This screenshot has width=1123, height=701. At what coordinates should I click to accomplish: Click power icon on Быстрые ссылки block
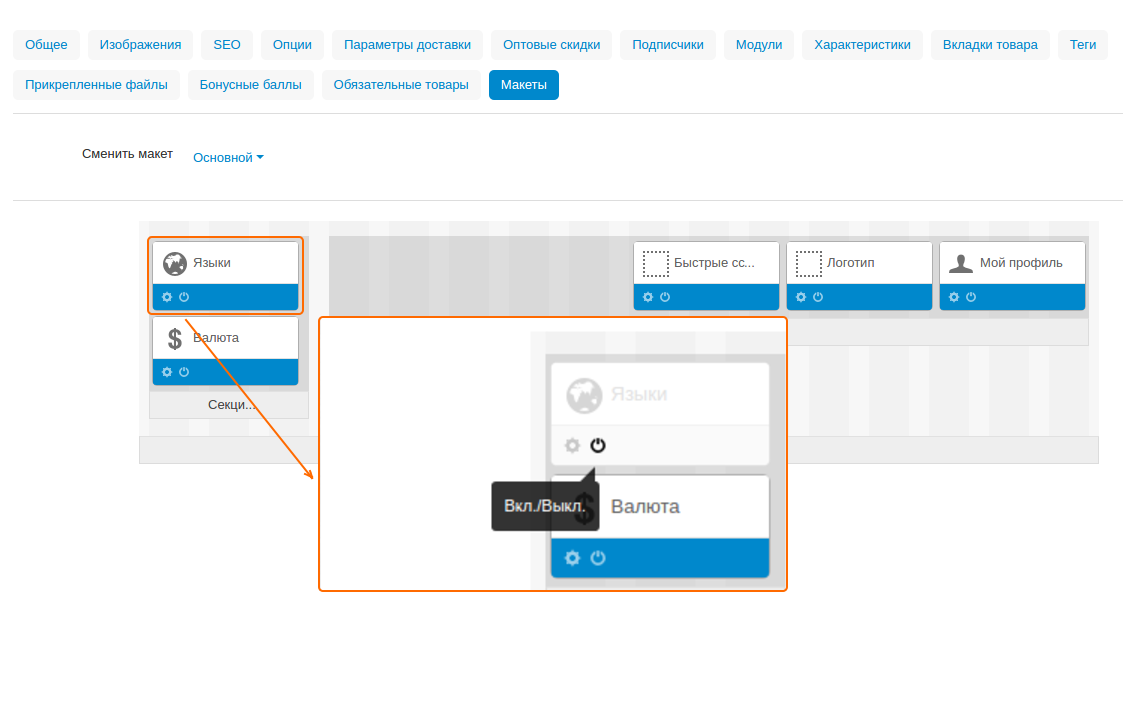[x=665, y=297]
